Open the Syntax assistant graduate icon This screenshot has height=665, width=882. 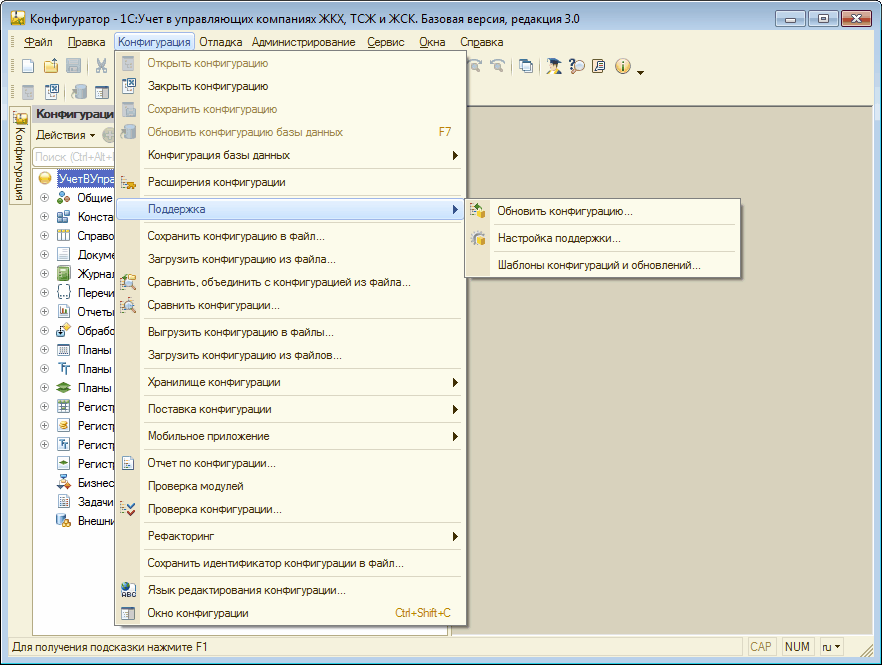[554, 66]
